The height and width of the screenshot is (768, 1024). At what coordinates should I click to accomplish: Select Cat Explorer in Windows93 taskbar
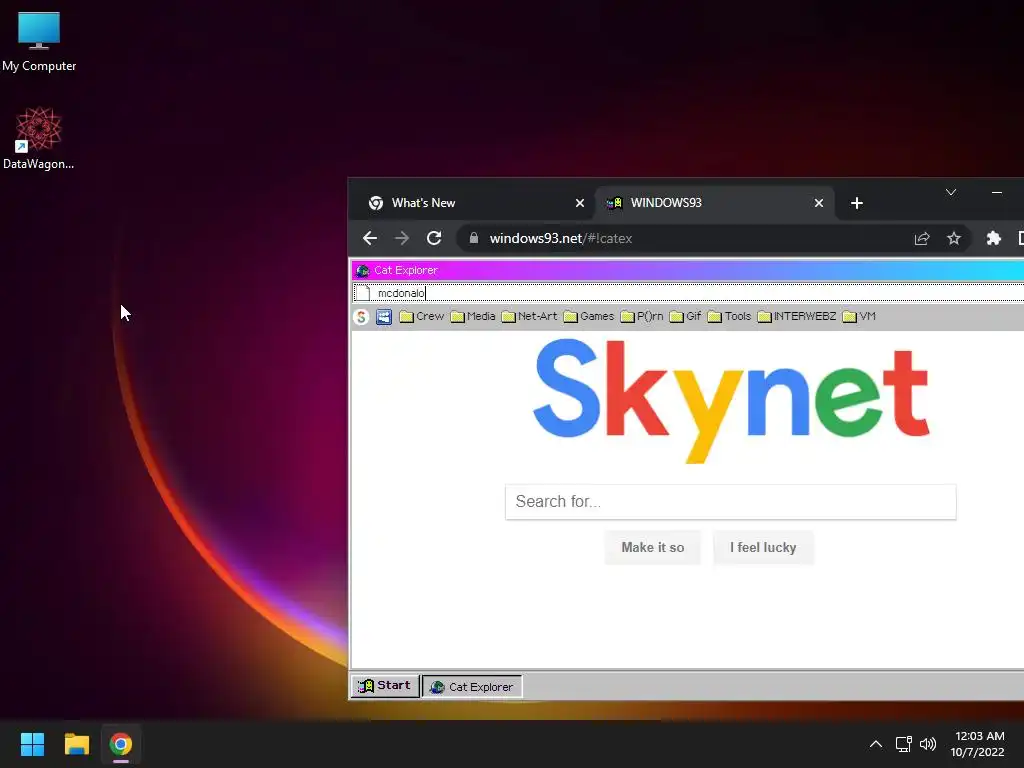[x=472, y=687]
